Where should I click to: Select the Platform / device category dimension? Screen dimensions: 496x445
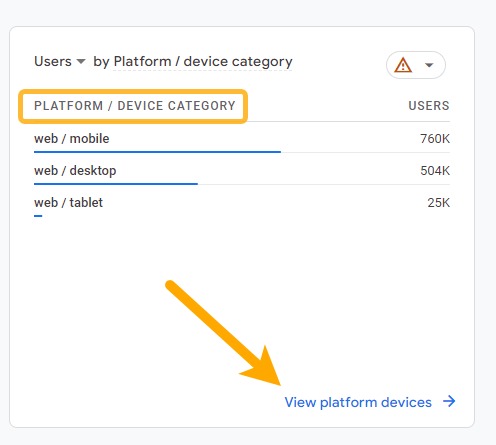coord(203,62)
